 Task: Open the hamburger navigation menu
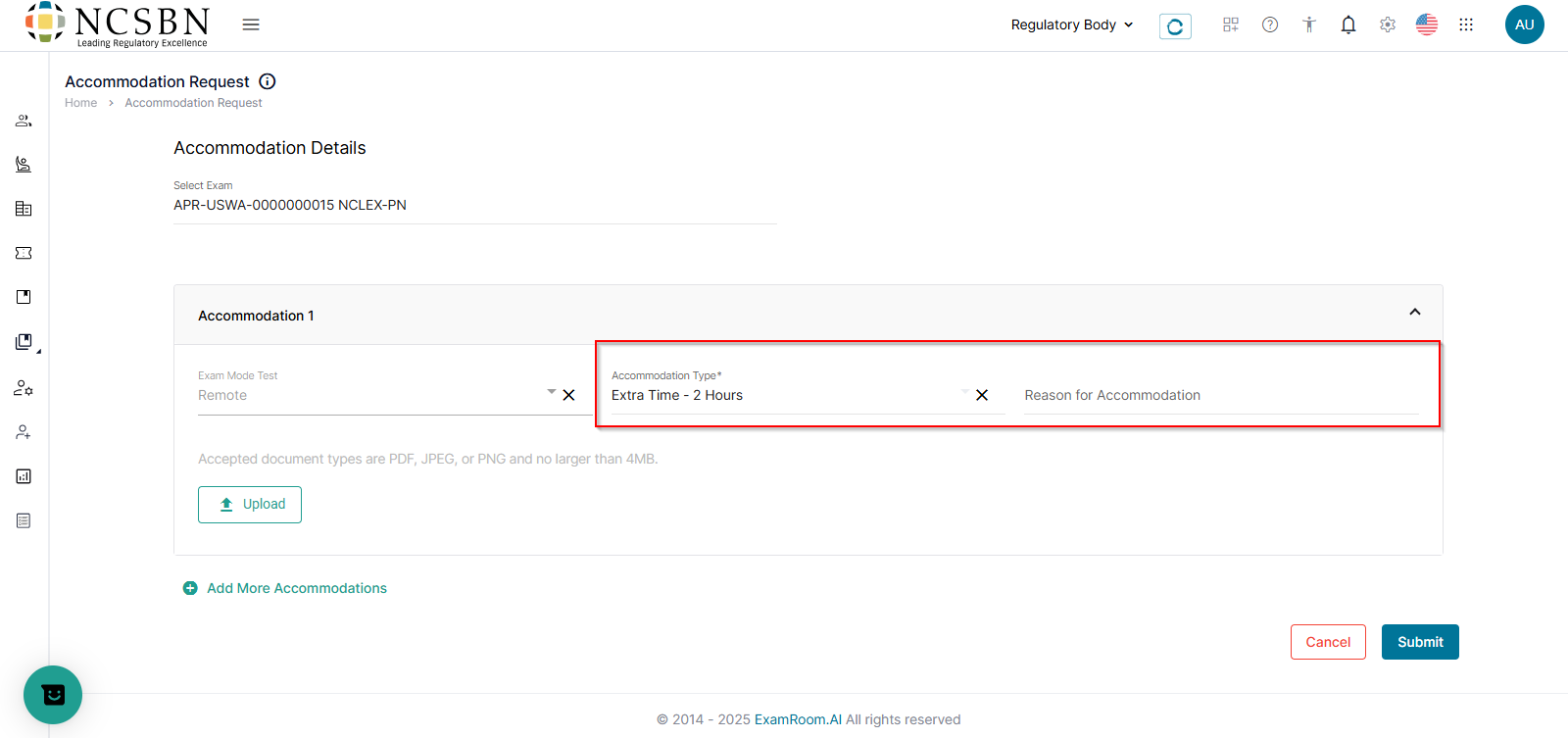pyautogui.click(x=251, y=25)
